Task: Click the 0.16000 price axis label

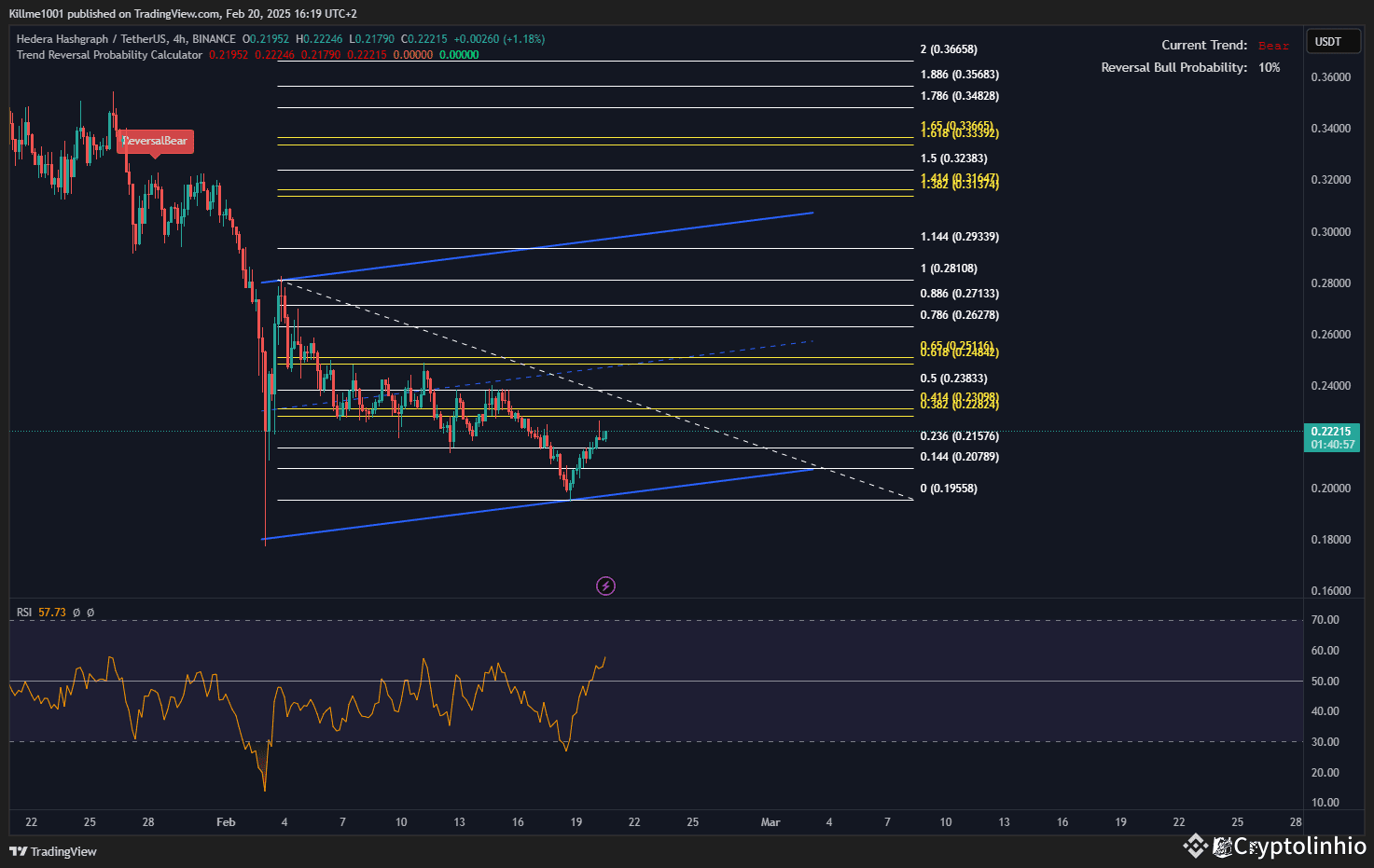Action: coord(1331,591)
